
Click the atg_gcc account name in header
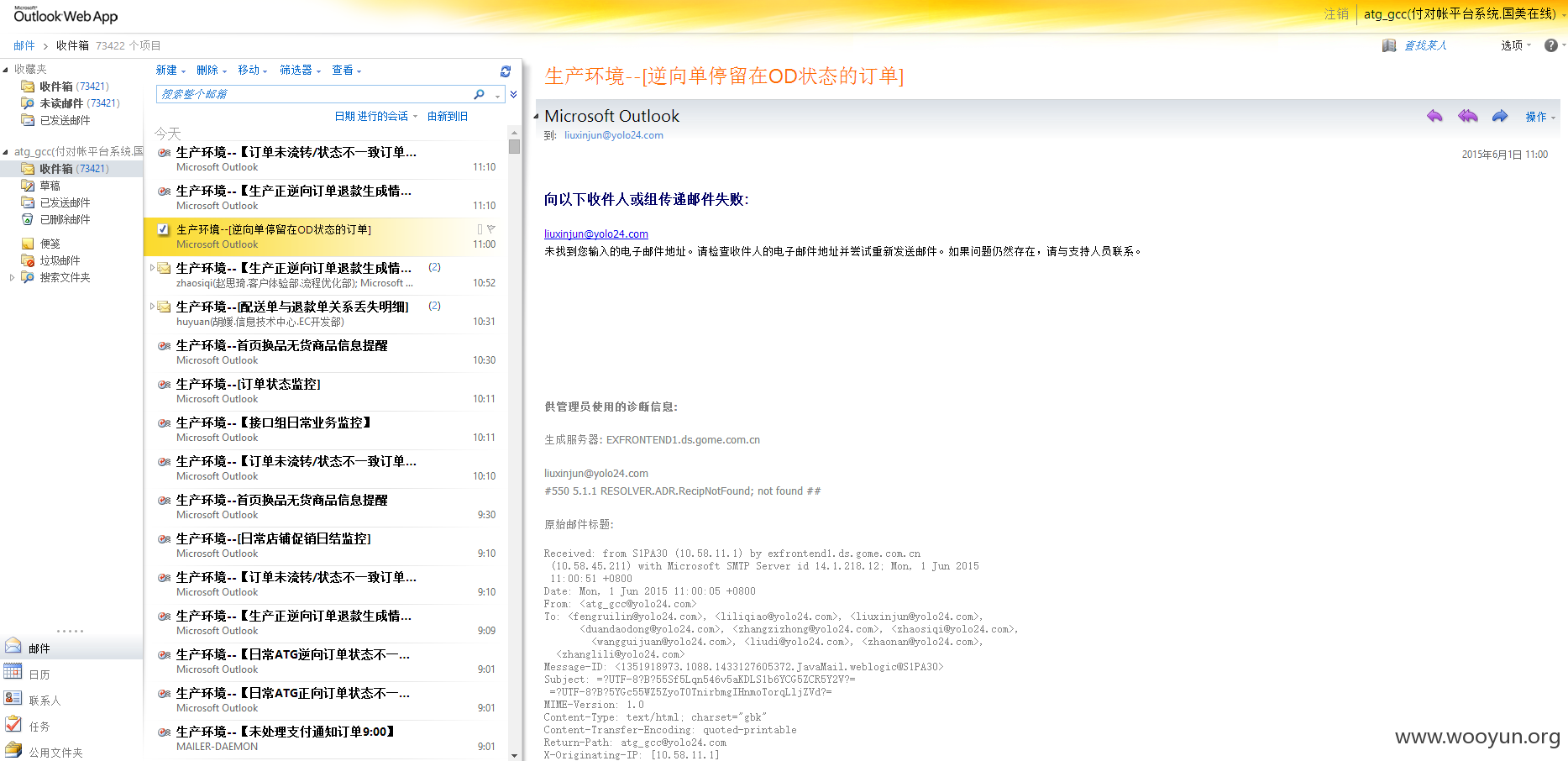(x=1460, y=14)
